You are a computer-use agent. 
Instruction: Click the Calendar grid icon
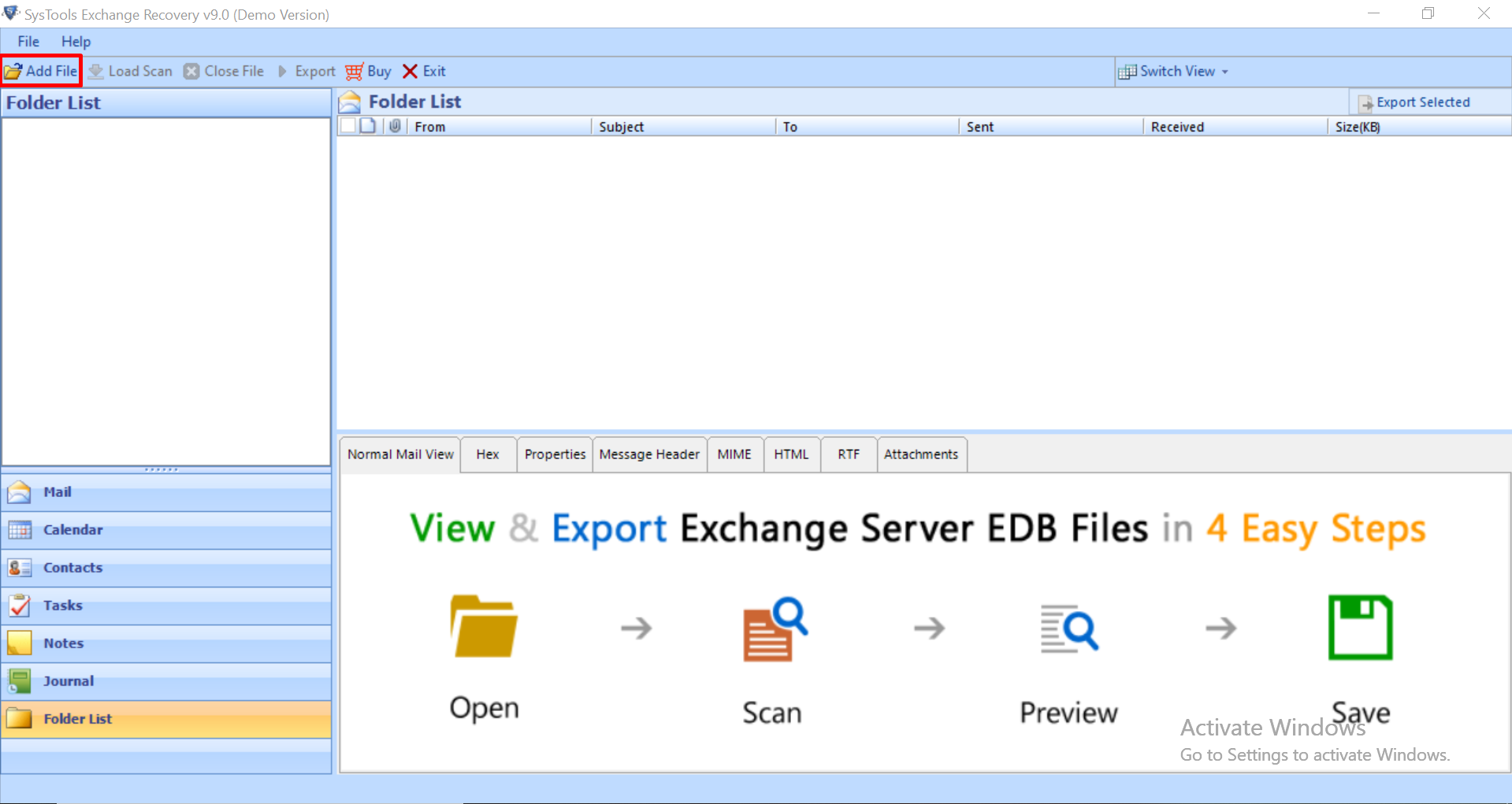19,530
